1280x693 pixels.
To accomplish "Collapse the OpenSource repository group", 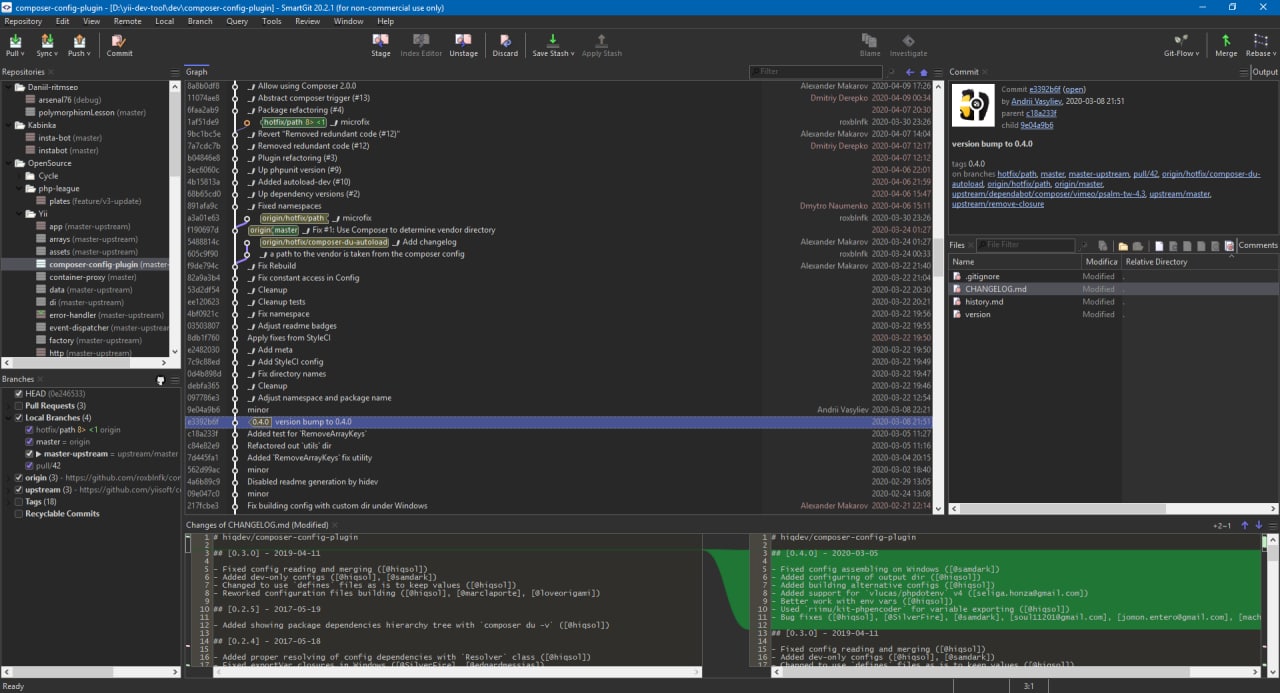I will pyautogui.click(x=8, y=163).
